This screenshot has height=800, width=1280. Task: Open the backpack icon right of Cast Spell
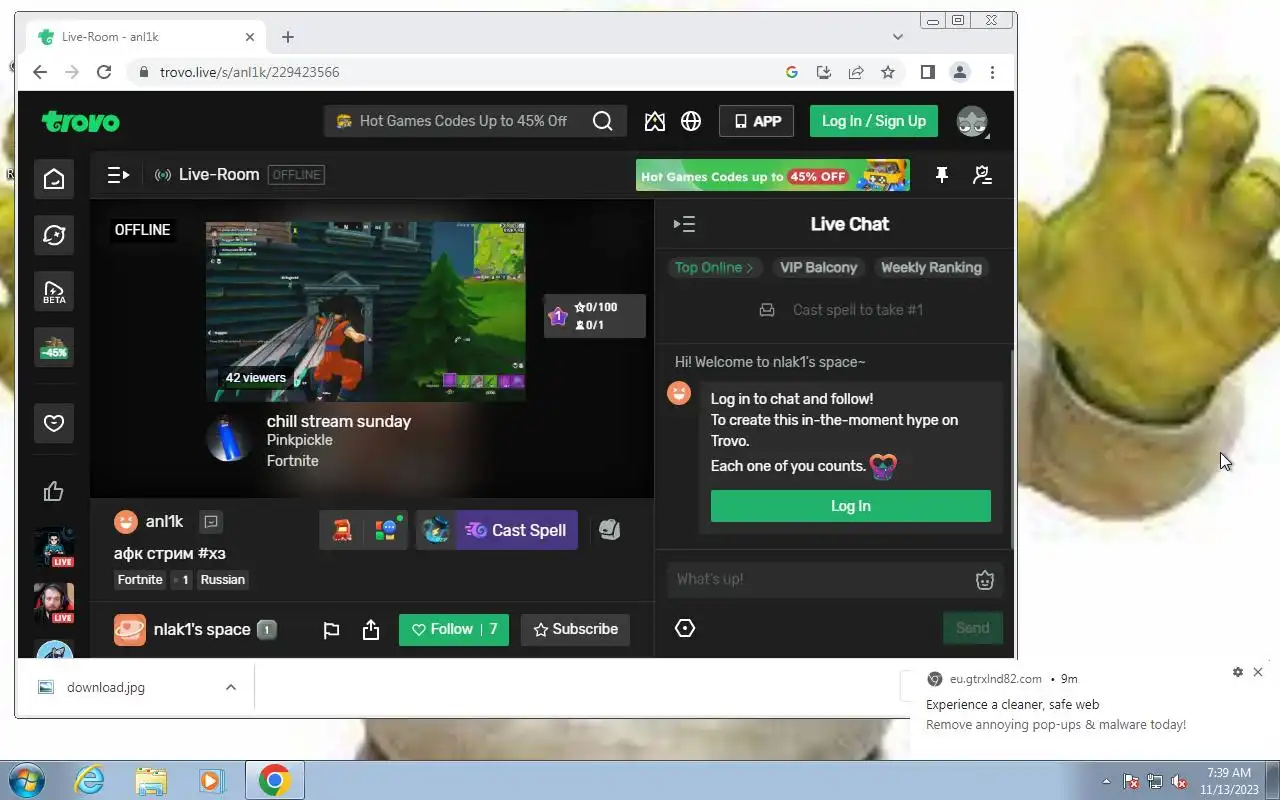point(610,530)
